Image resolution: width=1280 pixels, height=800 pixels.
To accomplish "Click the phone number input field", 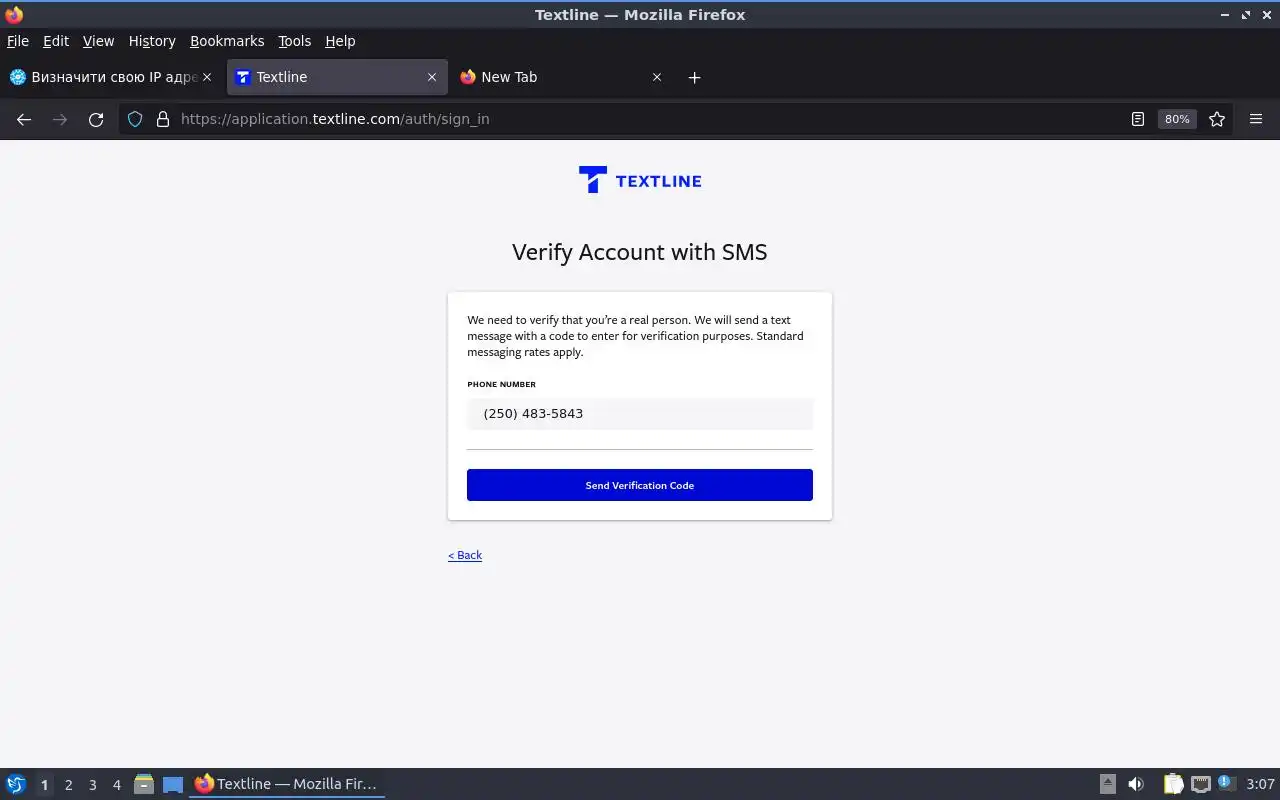I will [x=640, y=414].
